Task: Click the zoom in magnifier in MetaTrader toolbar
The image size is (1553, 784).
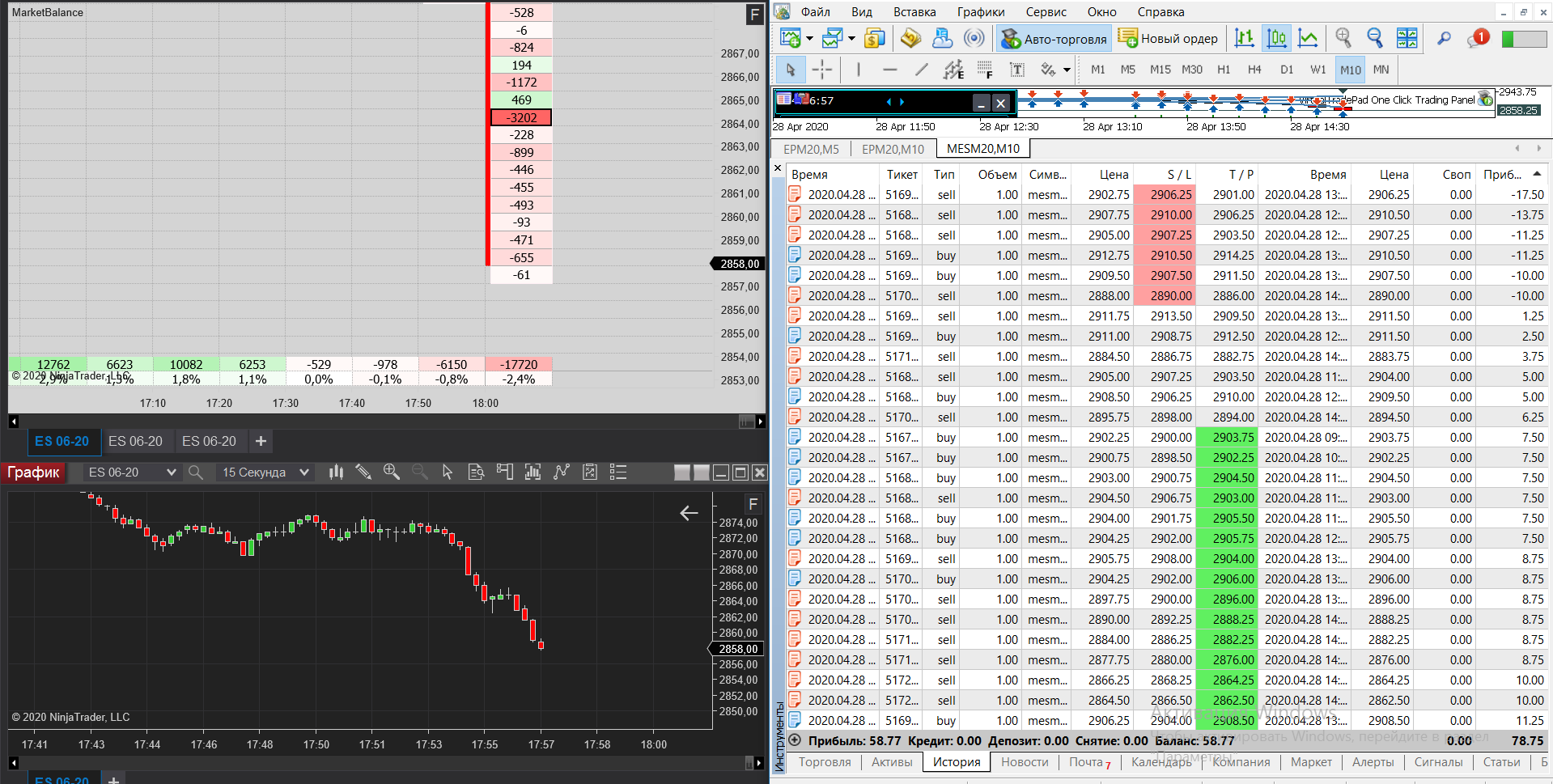Action: pyautogui.click(x=1343, y=38)
